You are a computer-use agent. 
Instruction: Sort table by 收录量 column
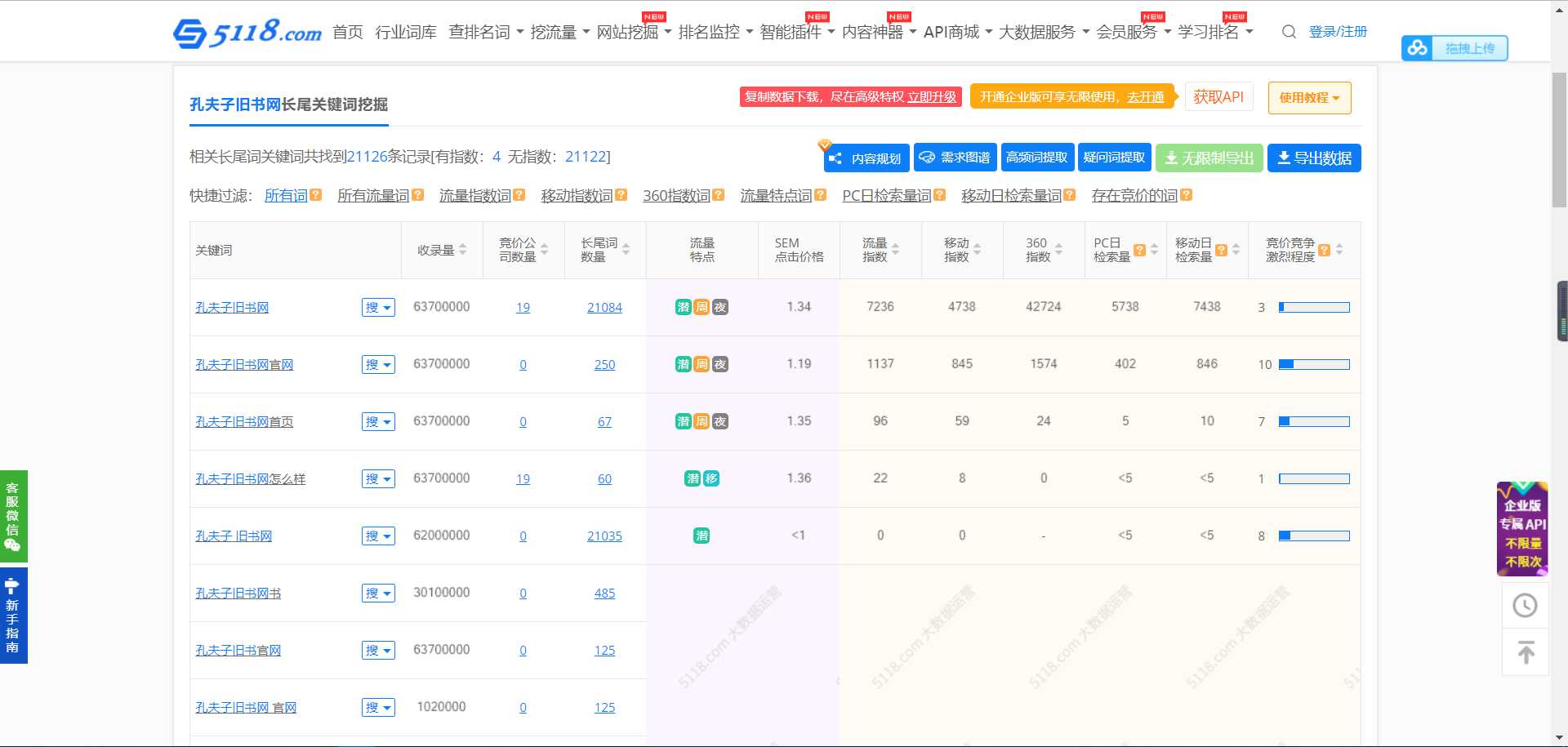(x=463, y=250)
